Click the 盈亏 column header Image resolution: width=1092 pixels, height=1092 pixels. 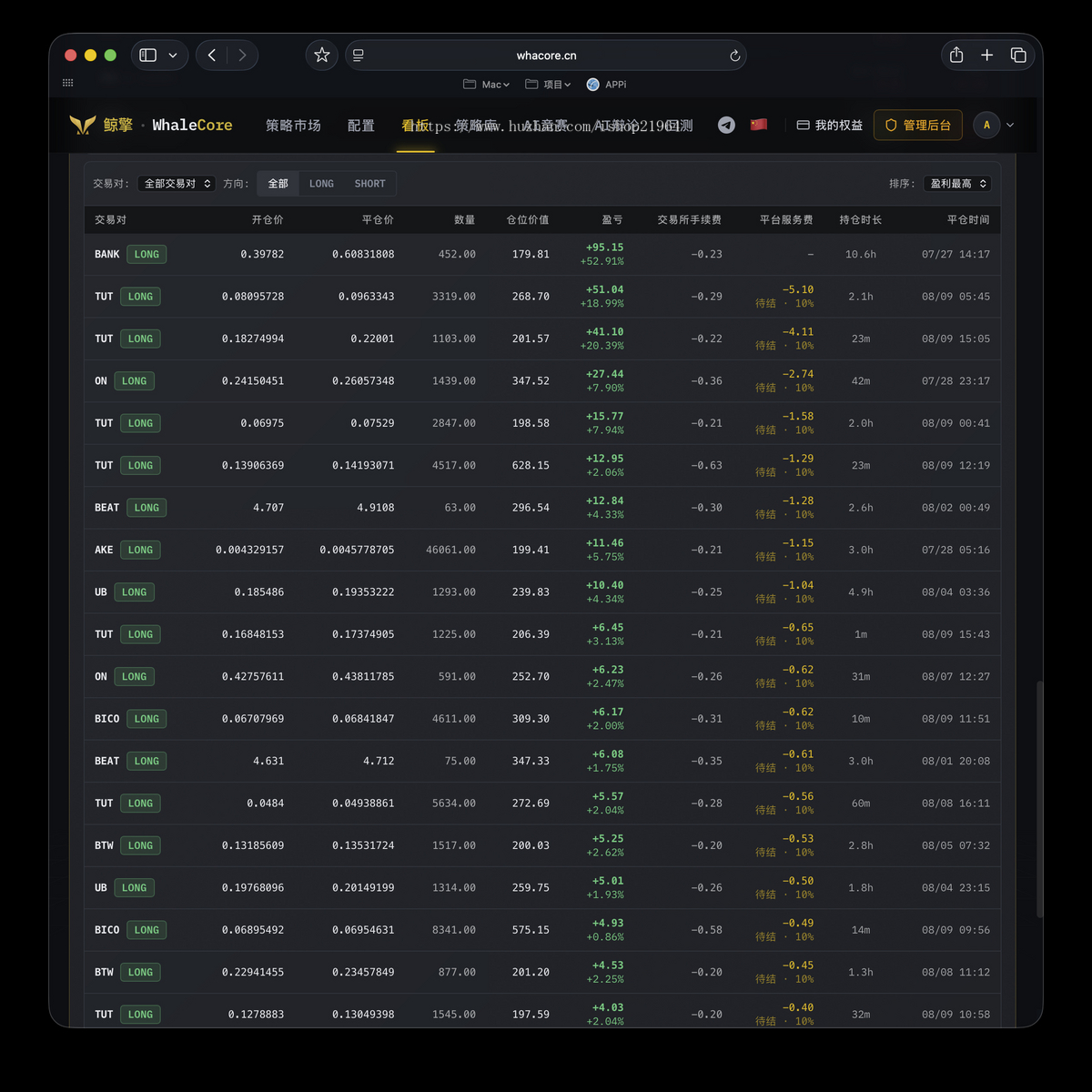612,220
